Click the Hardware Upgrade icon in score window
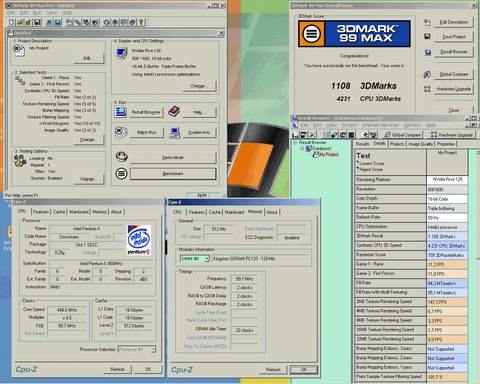480x384 pixels. (x=427, y=89)
